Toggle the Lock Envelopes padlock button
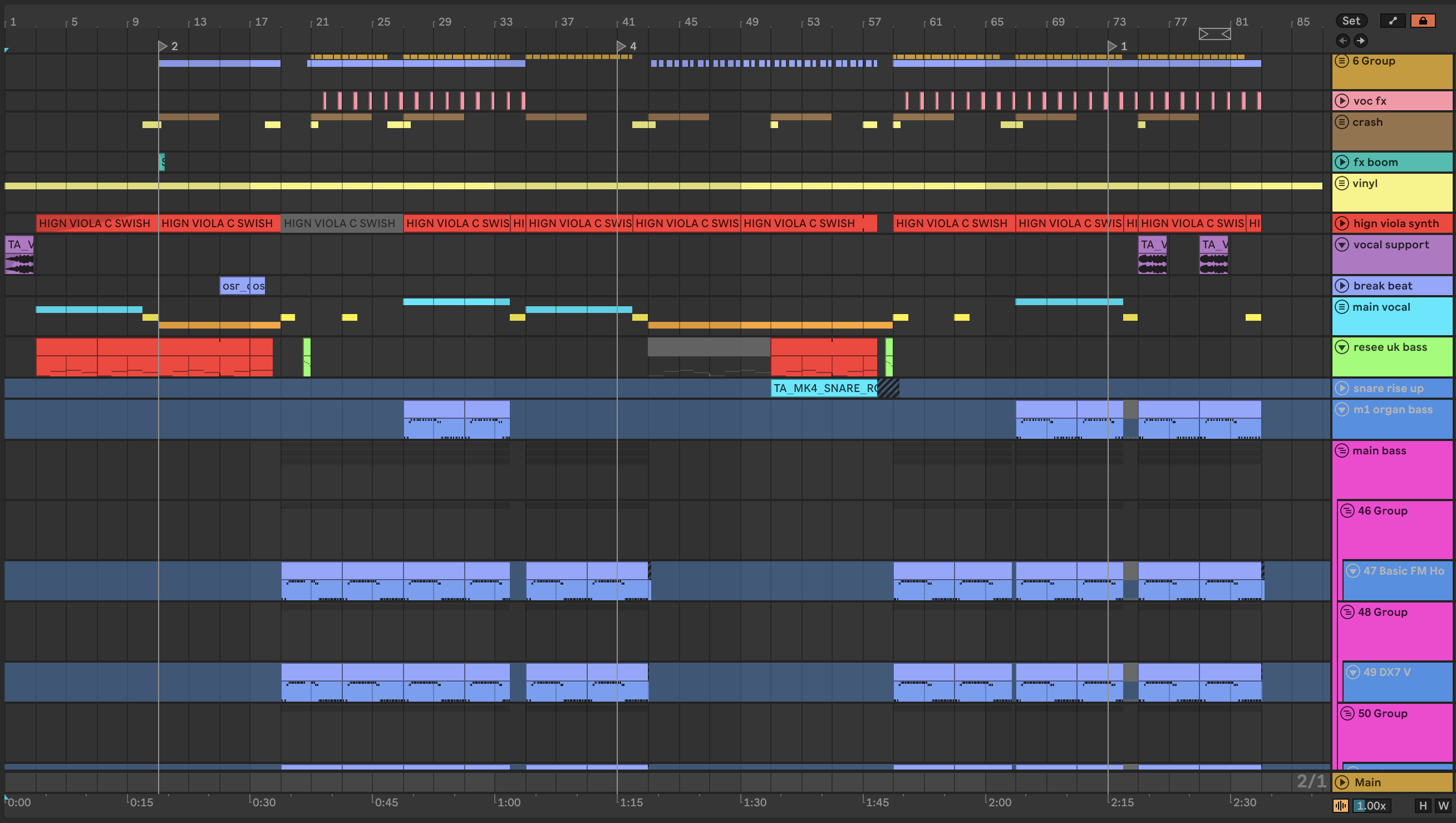 1423,21
